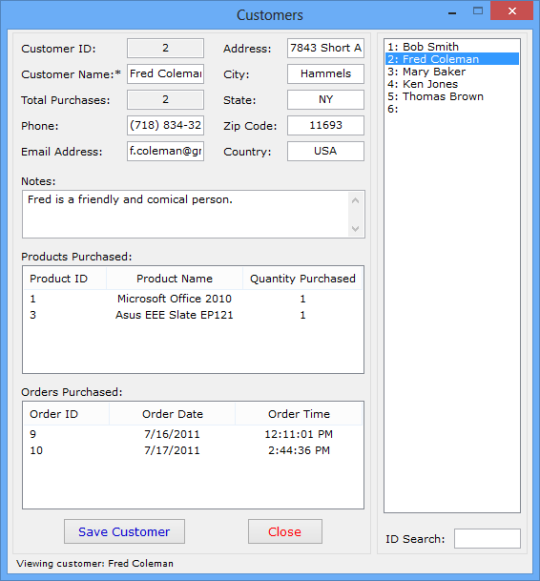Image resolution: width=540 pixels, height=581 pixels.
Task: Sort by the Quantity Purchased column header
Action: click(x=302, y=278)
